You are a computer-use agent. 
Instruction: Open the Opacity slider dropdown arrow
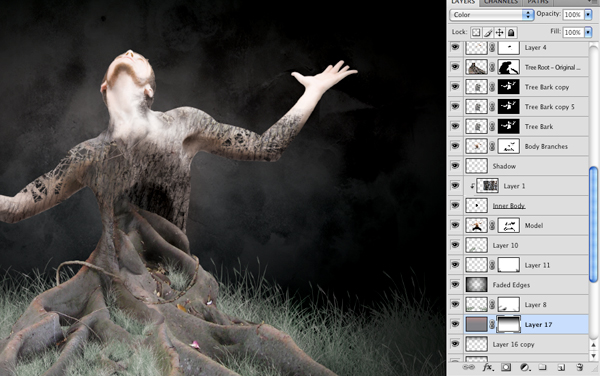coord(588,15)
